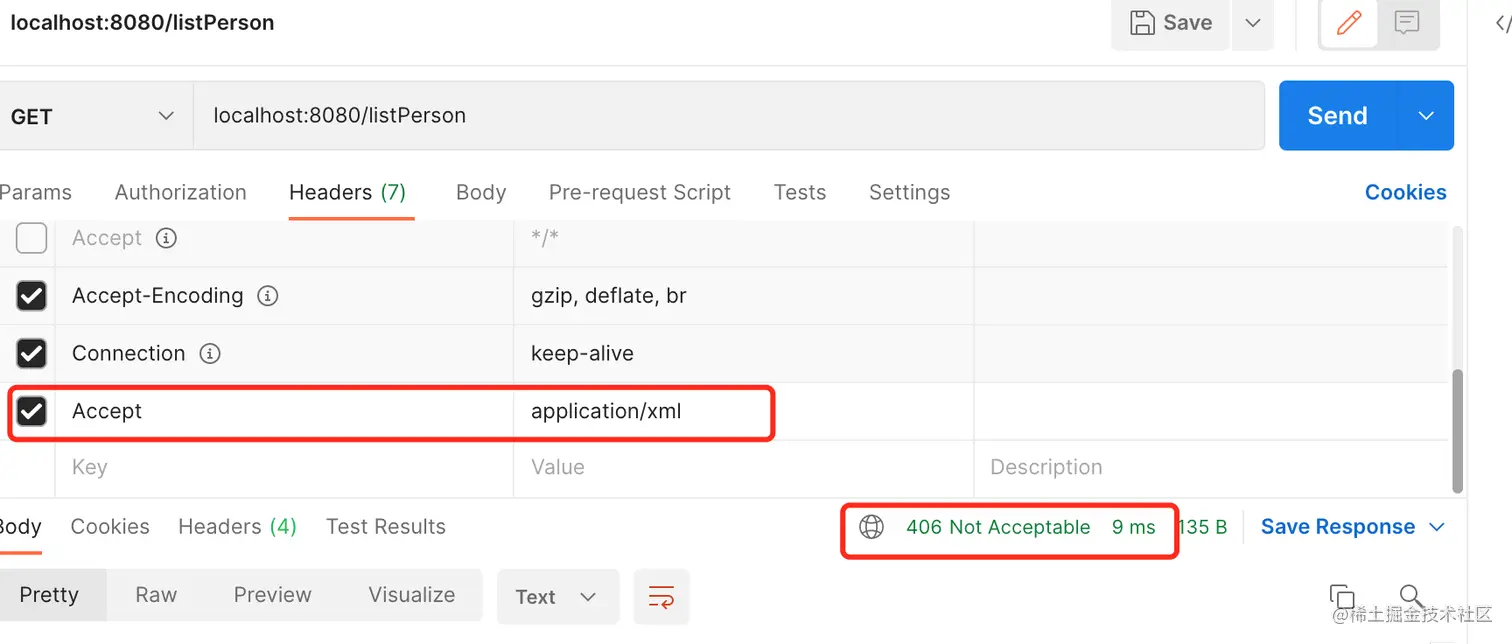1512x644 pixels.
Task: Click the pencil edit mode icon
Action: [x=1349, y=23]
